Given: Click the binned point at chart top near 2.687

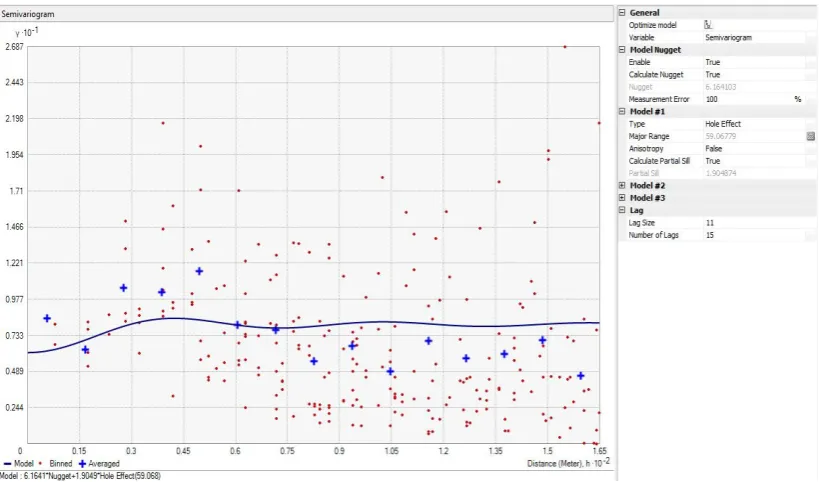Looking at the screenshot, I should 565,46.
